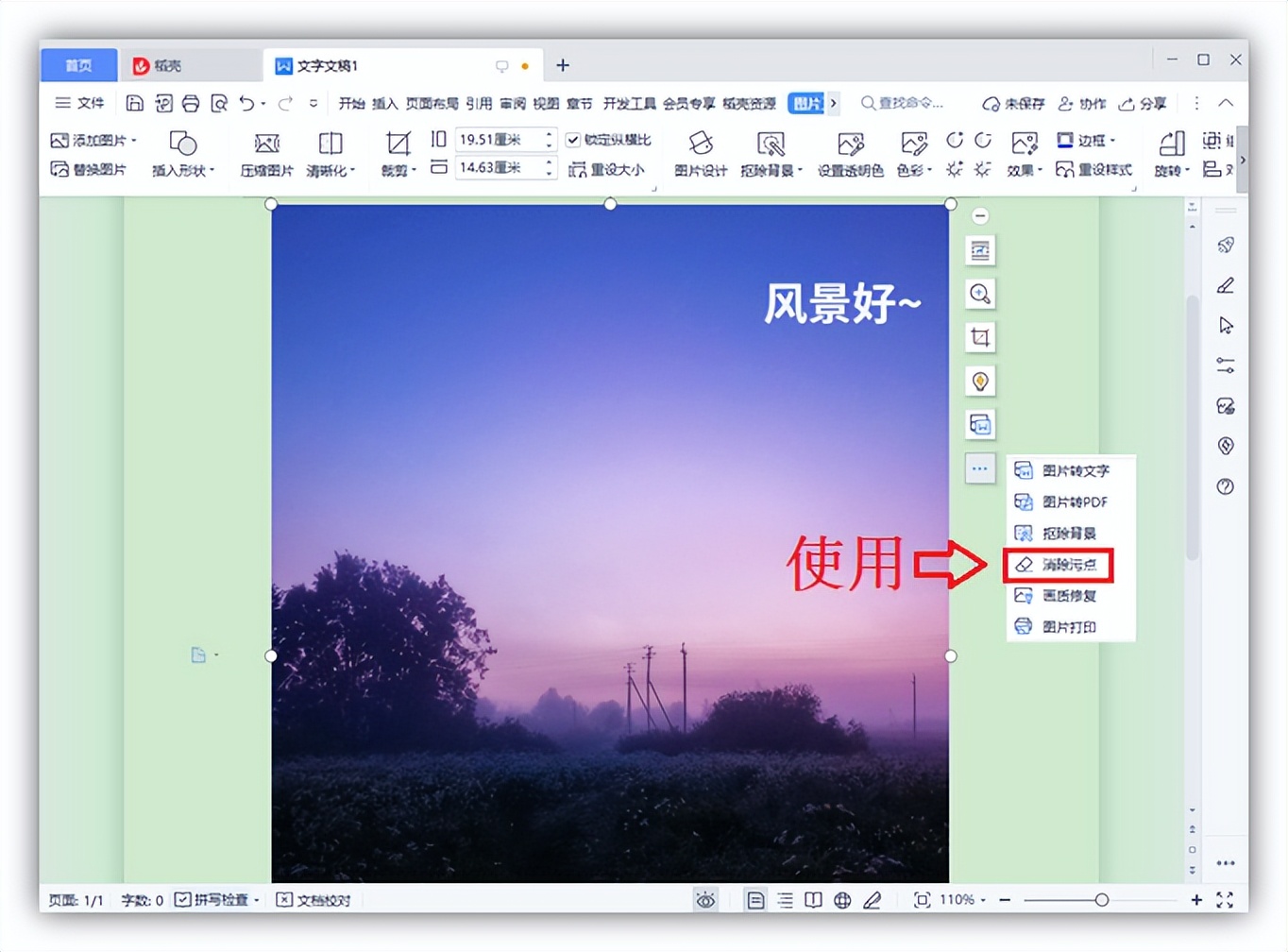This screenshot has height=952, width=1288.
Task: Click the 文档校对 button in the status bar
Action: [x=314, y=900]
